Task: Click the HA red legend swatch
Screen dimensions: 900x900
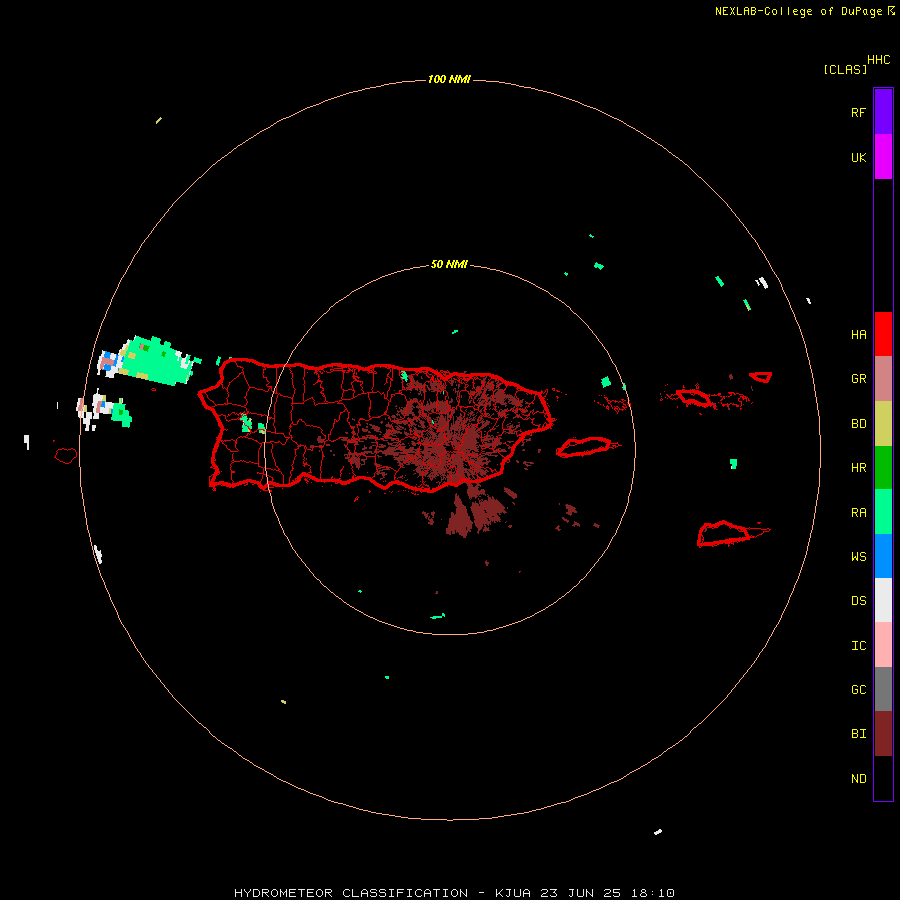Action: click(883, 334)
